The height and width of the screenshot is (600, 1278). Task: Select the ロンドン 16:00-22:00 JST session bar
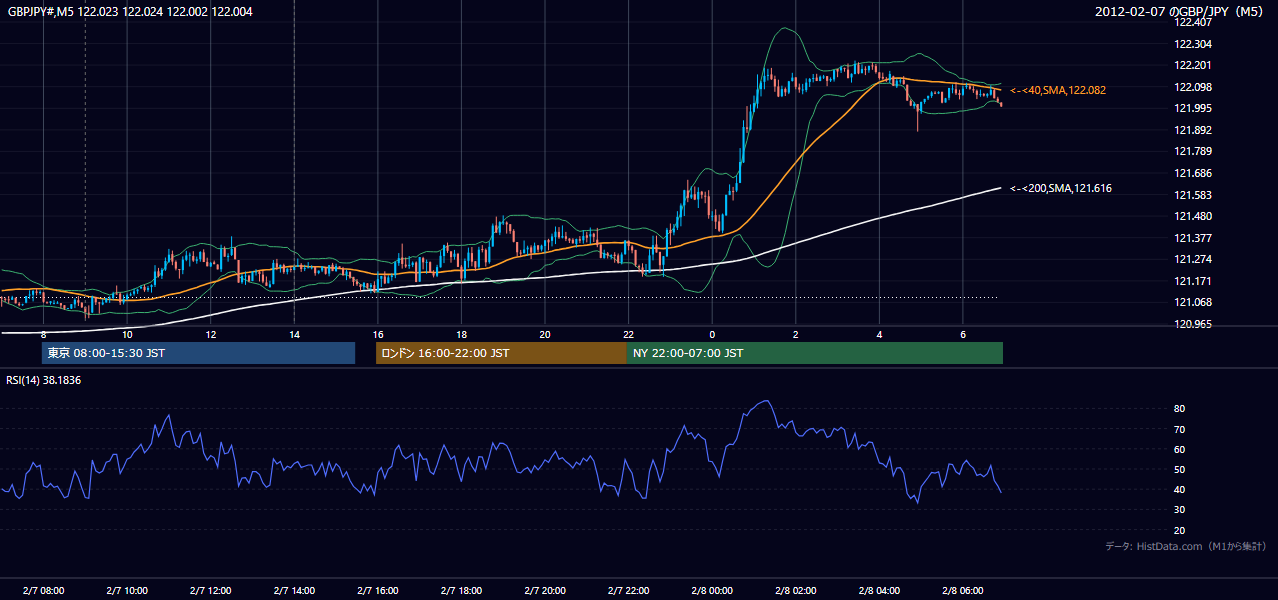[501, 353]
